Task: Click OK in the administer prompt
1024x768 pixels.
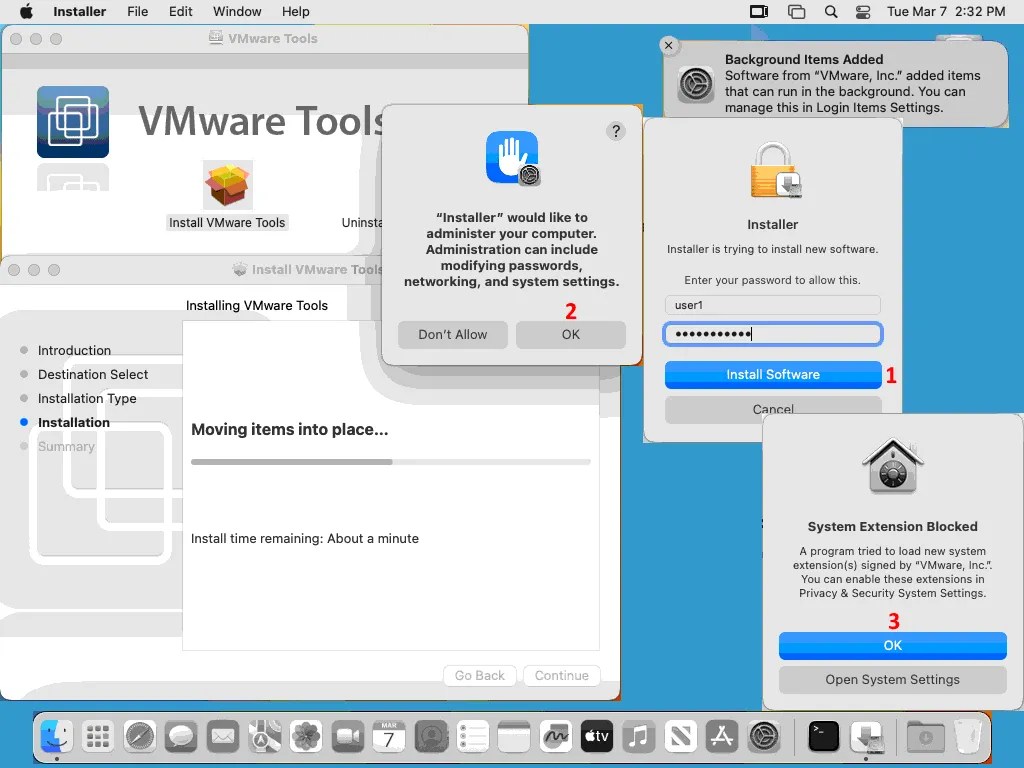Action: point(571,334)
